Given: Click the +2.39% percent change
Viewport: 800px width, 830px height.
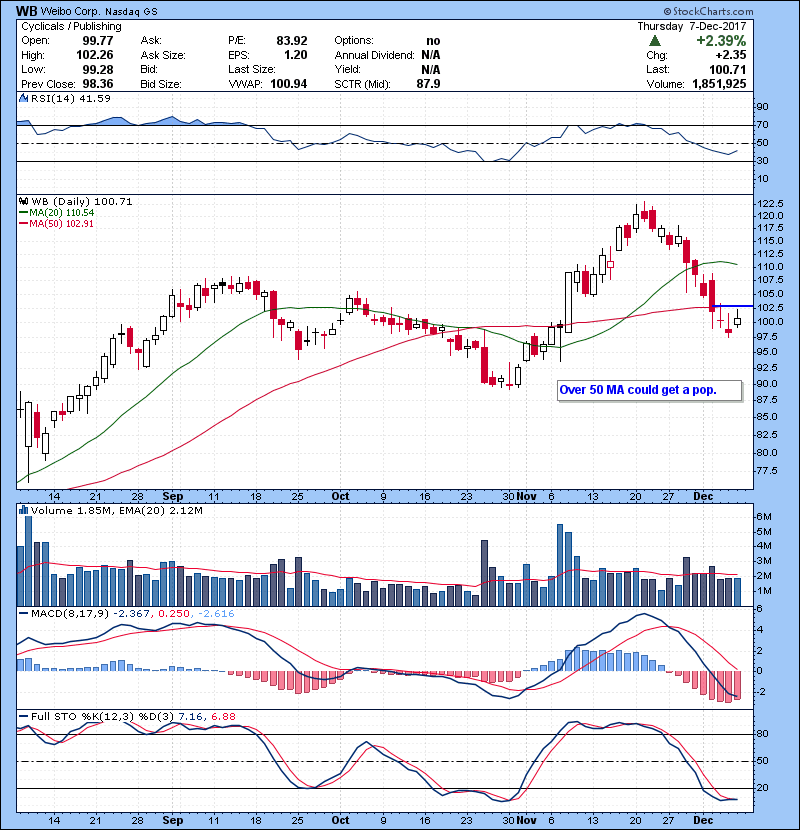Looking at the screenshot, I should tap(721, 41).
